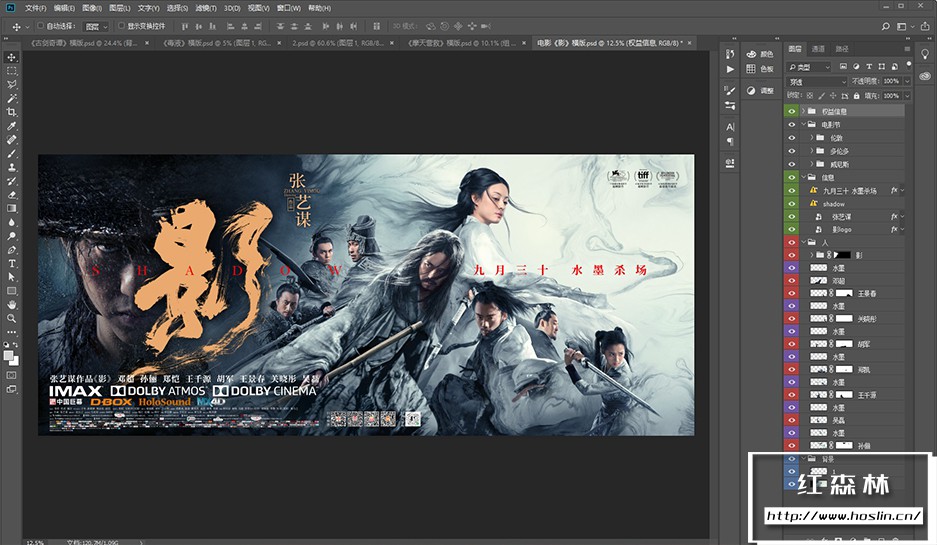This screenshot has height=545, width=937.
Task: Select the Brush tool
Action: 11,154
